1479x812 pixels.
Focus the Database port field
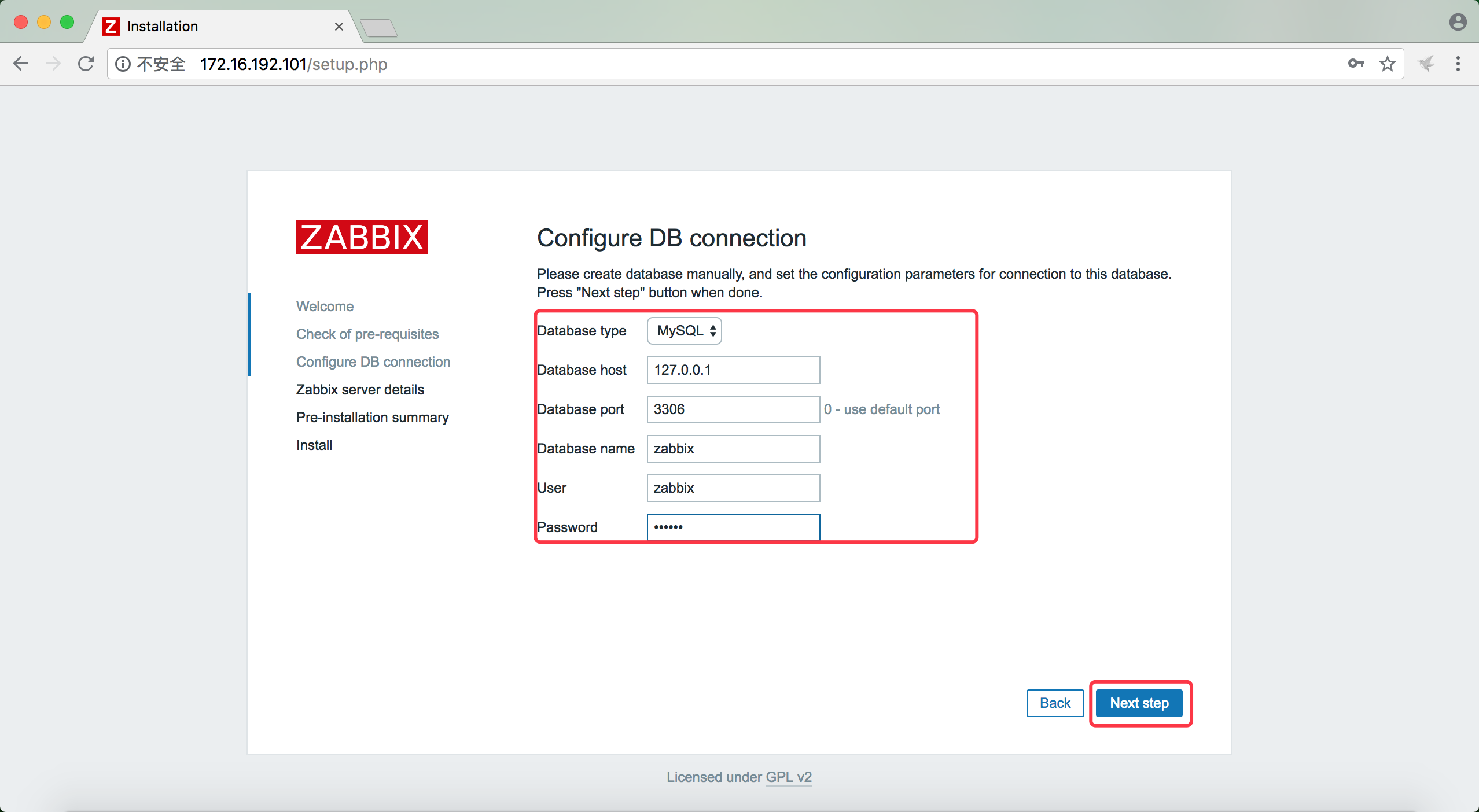(x=733, y=409)
